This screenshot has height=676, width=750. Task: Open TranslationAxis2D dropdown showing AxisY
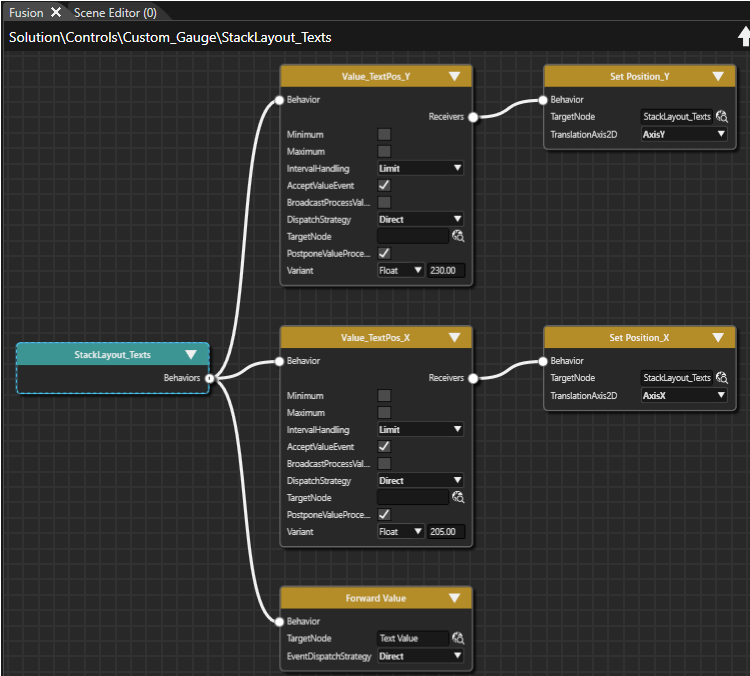click(684, 134)
